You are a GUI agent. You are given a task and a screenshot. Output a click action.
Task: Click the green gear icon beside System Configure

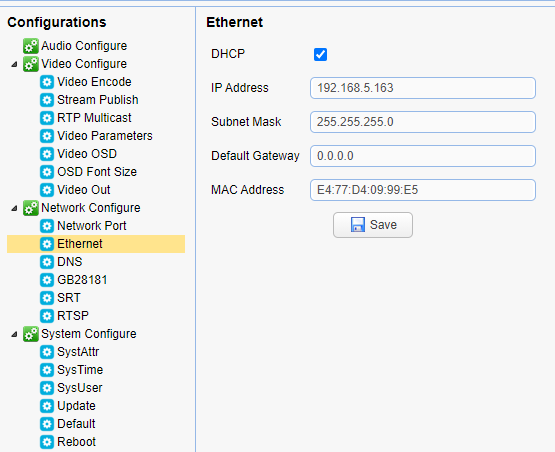pyautogui.click(x=31, y=334)
